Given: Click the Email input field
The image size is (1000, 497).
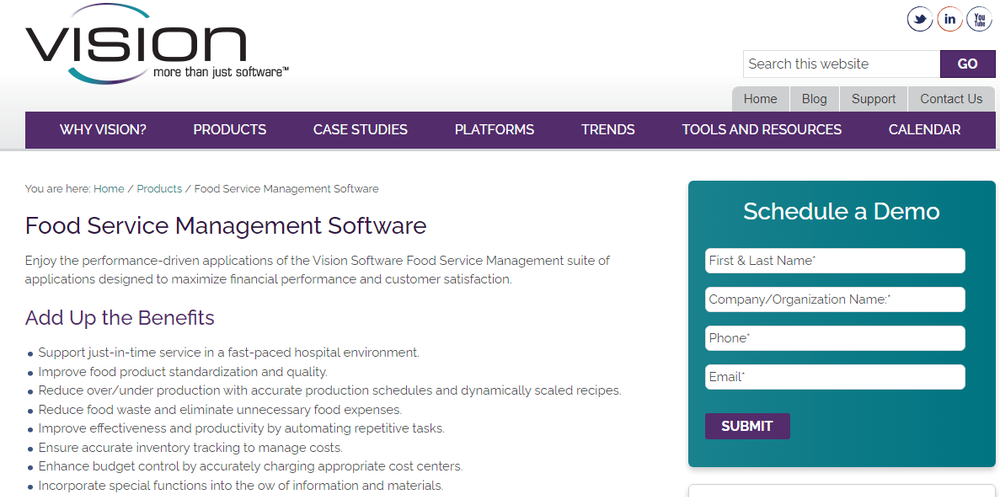Looking at the screenshot, I should [x=835, y=377].
